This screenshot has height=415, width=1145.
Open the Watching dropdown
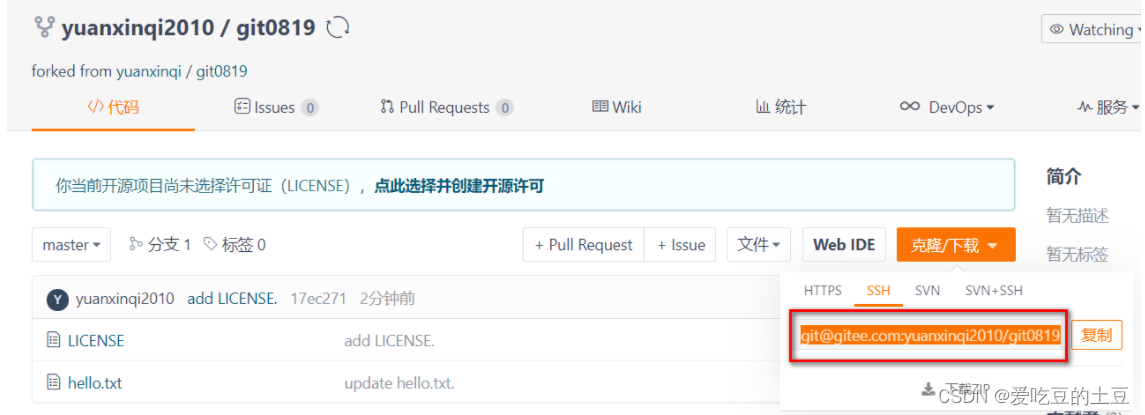click(x=1092, y=30)
